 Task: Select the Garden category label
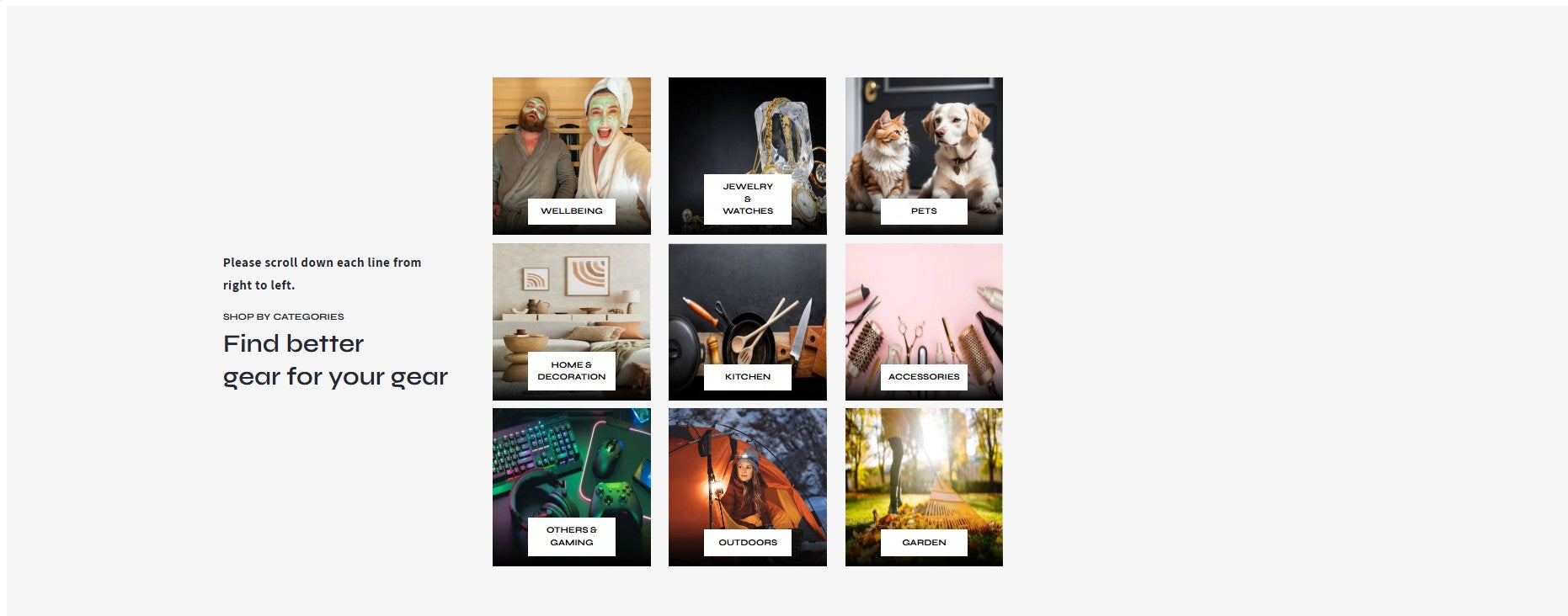(x=924, y=543)
